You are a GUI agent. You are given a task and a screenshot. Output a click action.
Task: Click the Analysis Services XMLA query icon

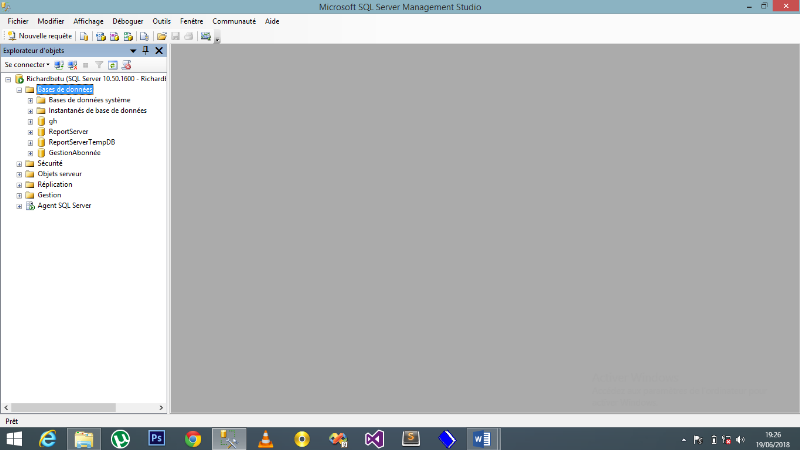(x=128, y=36)
